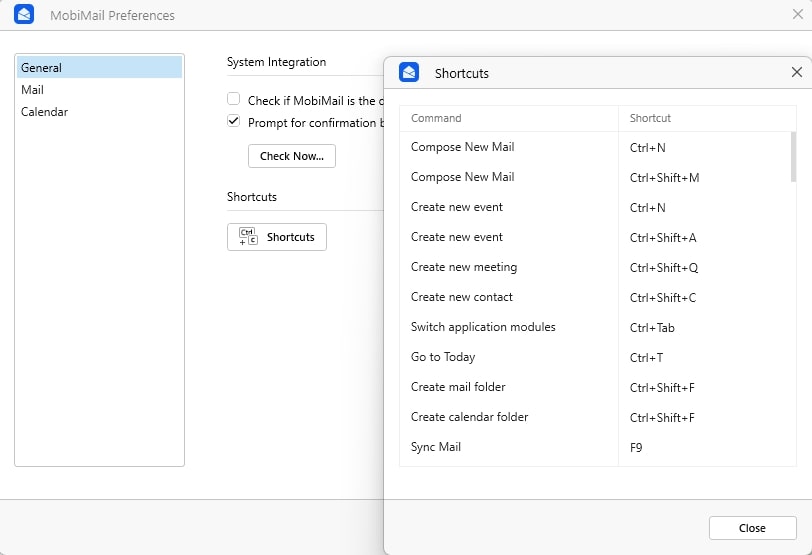Image resolution: width=812 pixels, height=555 pixels.
Task: Close the Shortcuts dialog with the X icon
Action: tap(796, 73)
